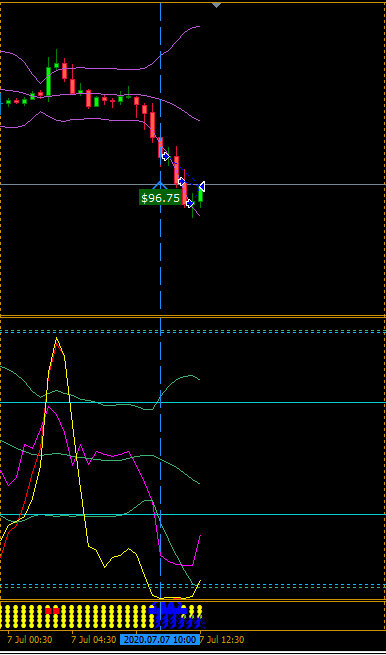The width and height of the screenshot is (386, 655).
Task: Click the red squares in the bottom indicator strip
Action: click(52, 611)
